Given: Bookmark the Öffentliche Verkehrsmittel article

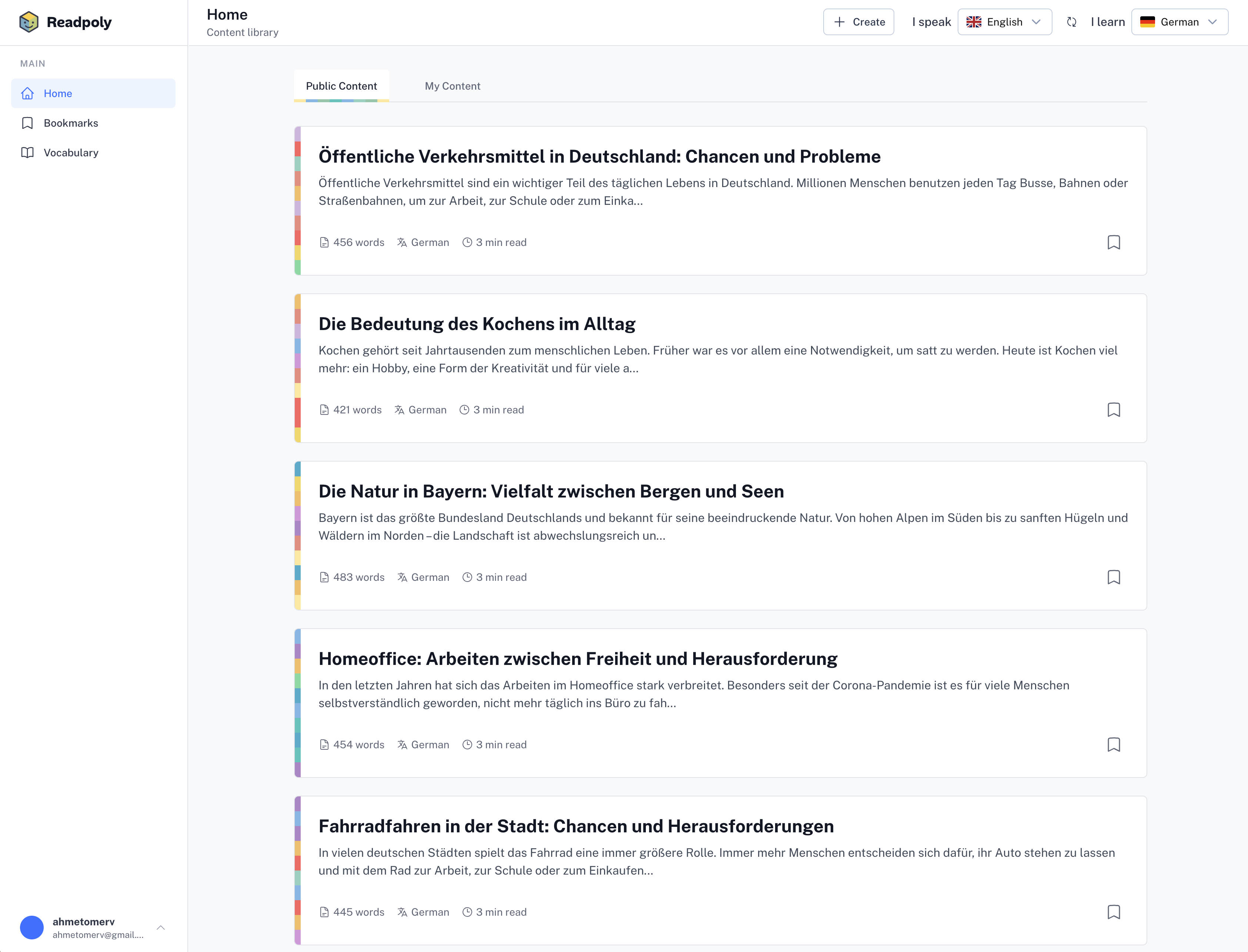Looking at the screenshot, I should 1113,243.
